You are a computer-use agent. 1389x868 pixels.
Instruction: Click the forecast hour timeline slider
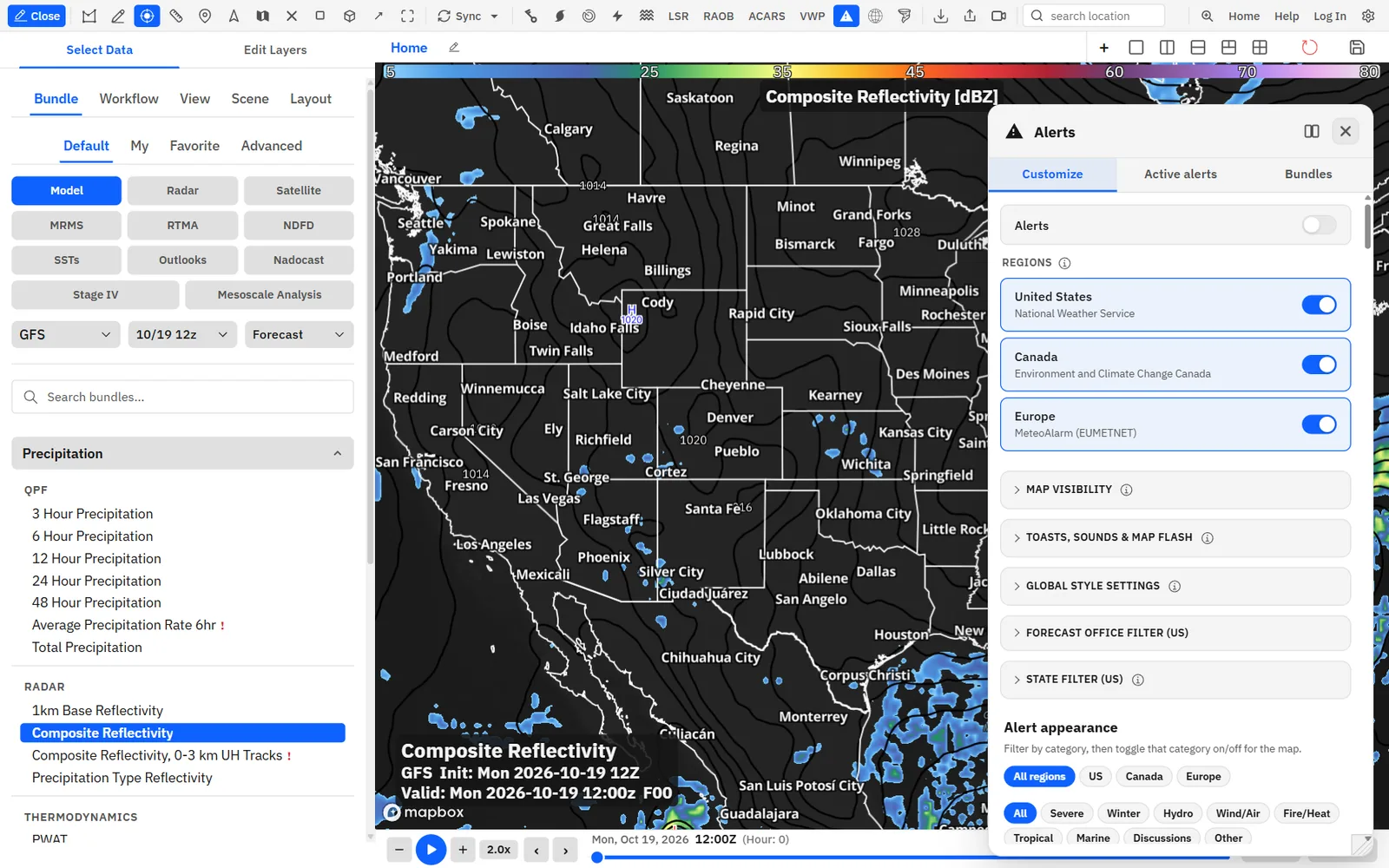pyautogui.click(x=912, y=858)
